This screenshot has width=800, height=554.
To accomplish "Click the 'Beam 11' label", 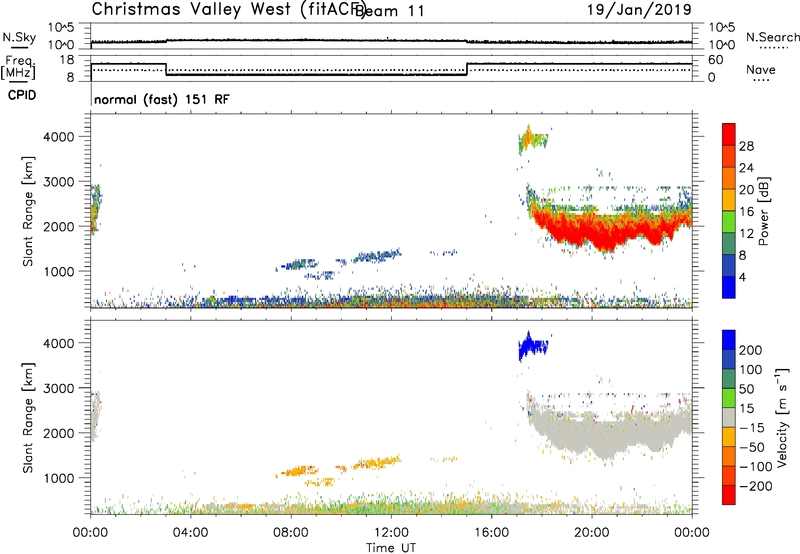I will 390,11.
